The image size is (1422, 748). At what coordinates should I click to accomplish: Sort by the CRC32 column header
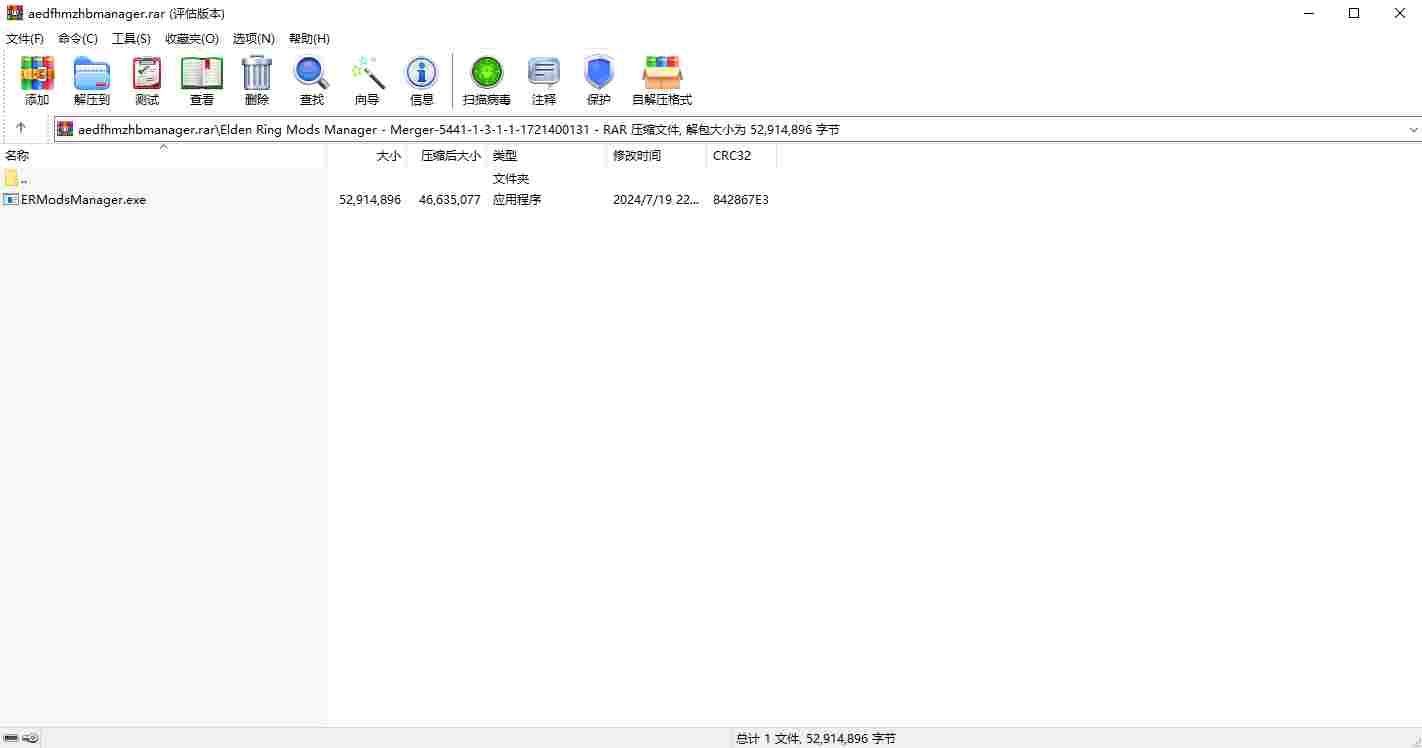tap(741, 155)
